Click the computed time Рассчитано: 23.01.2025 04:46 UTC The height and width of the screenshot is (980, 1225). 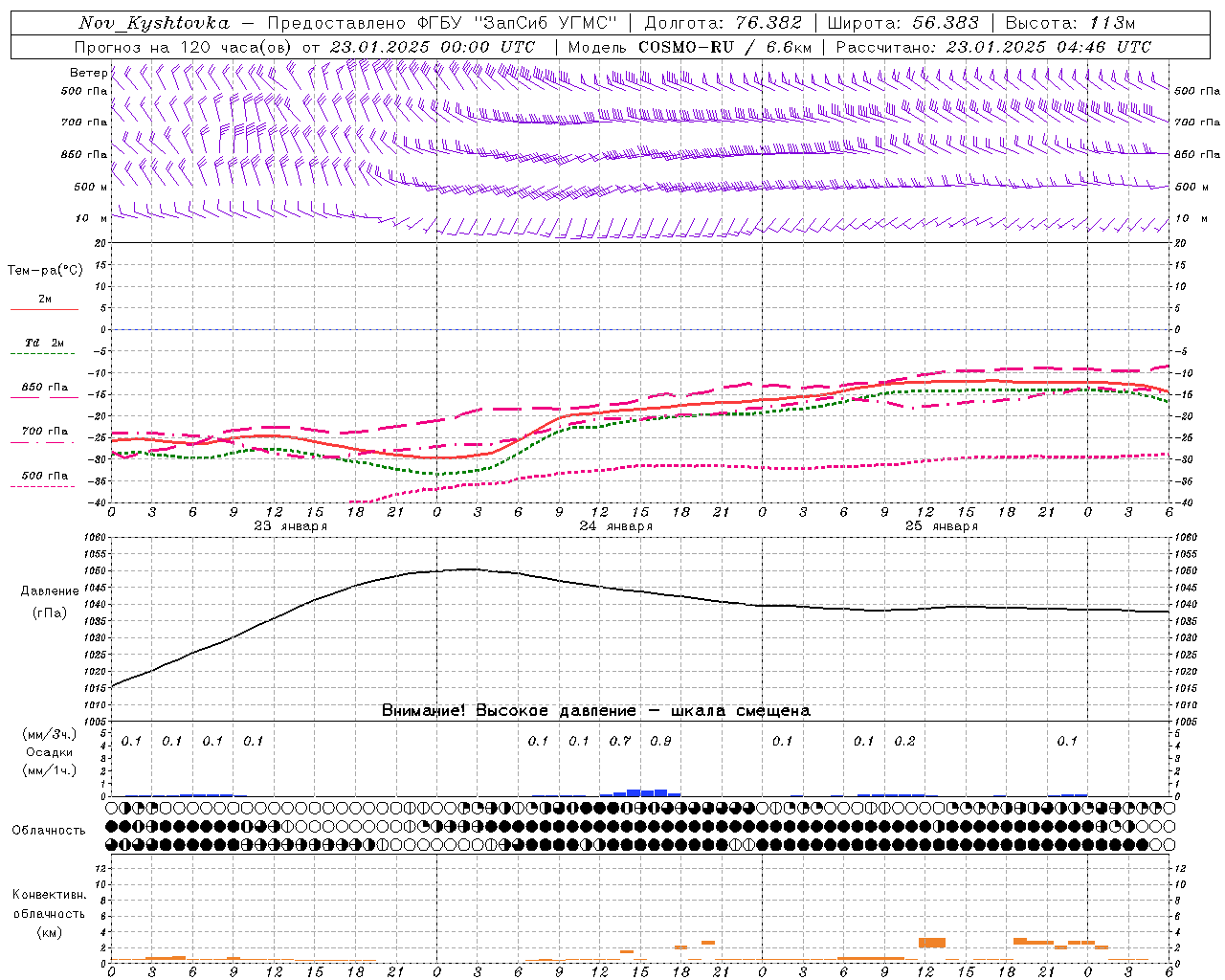coord(993,47)
